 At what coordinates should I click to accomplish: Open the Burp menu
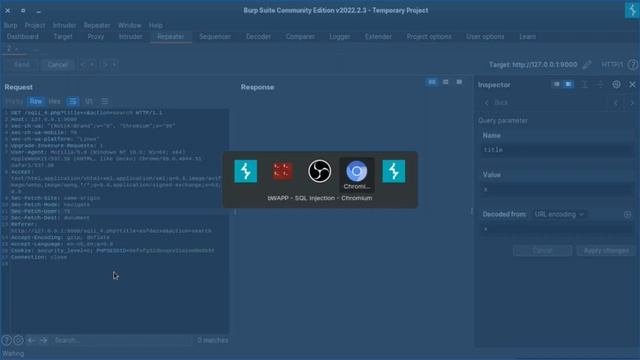[11, 25]
